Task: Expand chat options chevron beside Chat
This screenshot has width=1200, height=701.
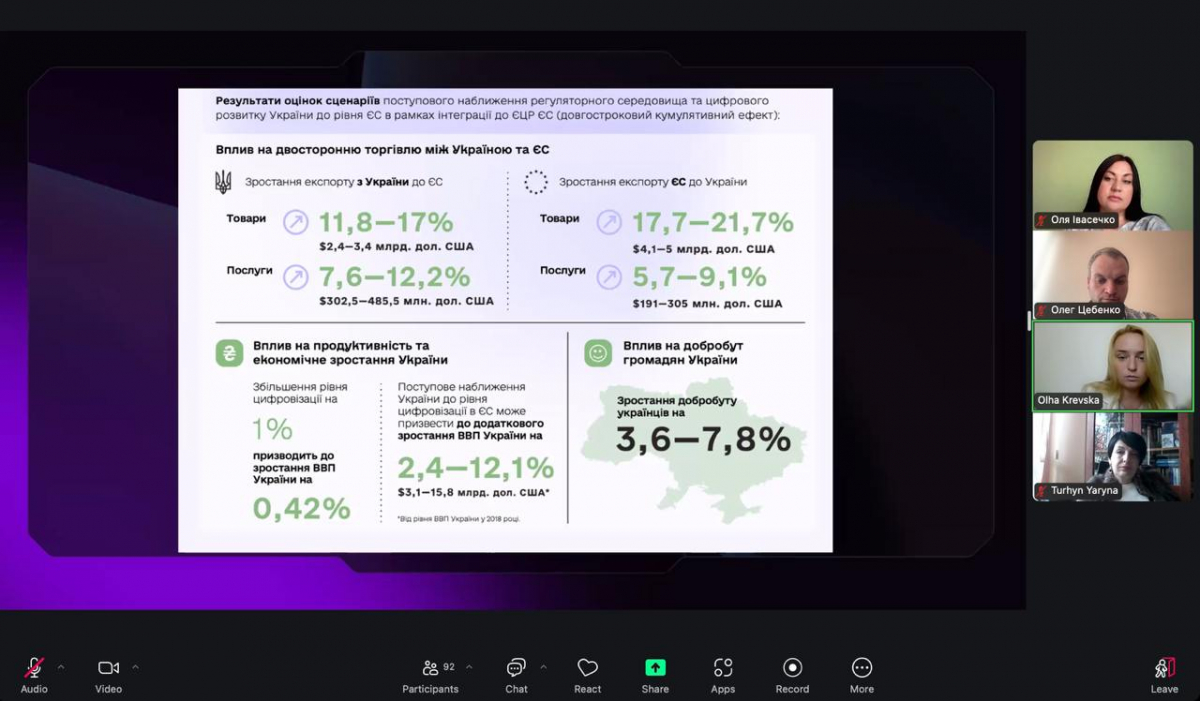Action: pos(543,666)
